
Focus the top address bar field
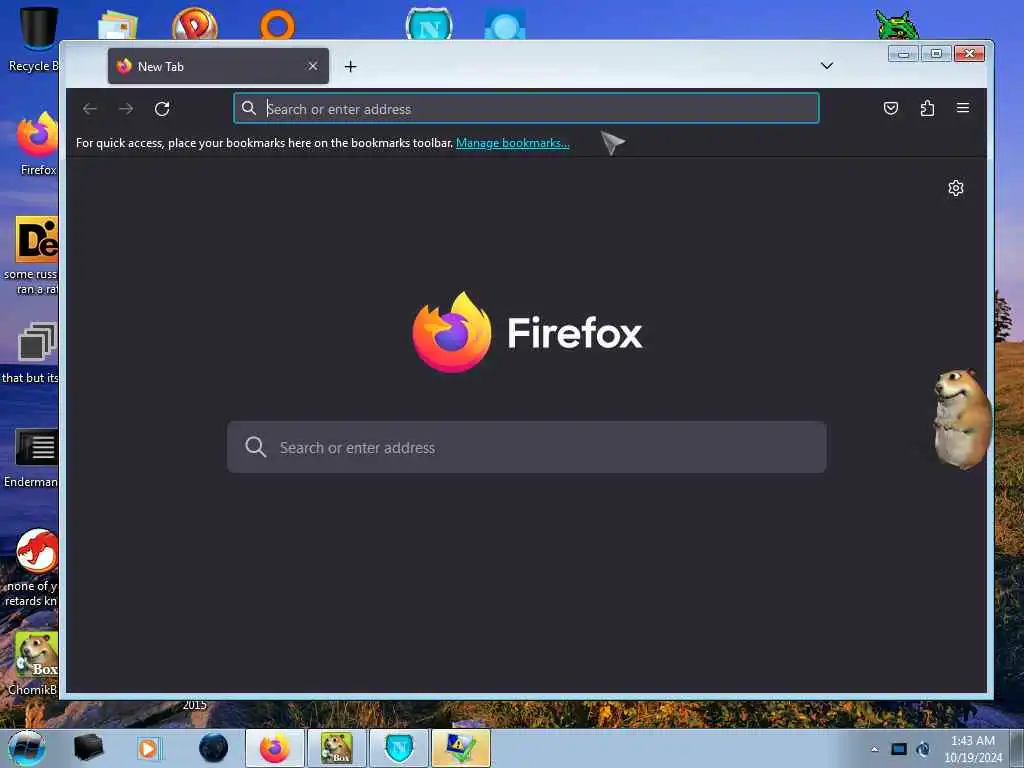pos(526,108)
